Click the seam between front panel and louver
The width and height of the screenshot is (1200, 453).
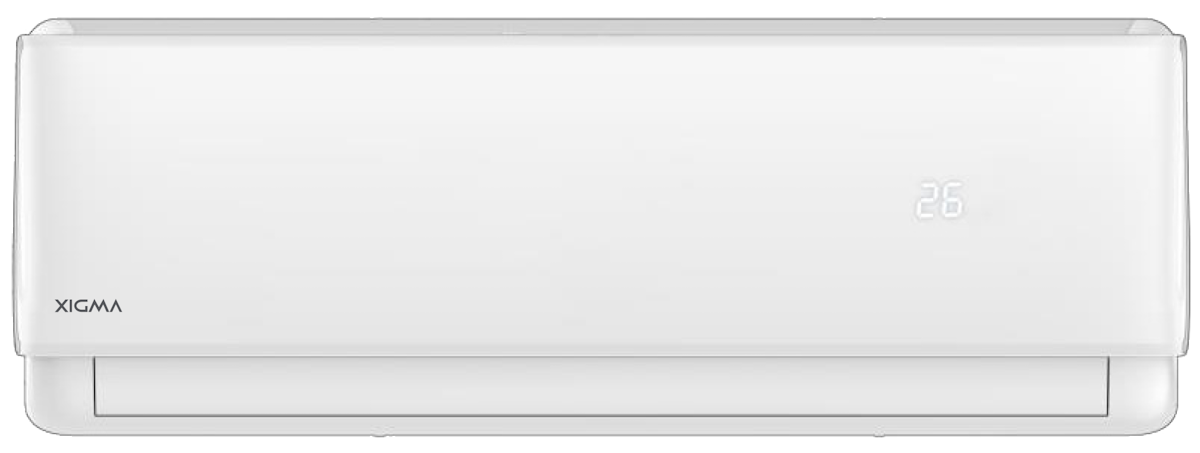[x=600, y=355]
